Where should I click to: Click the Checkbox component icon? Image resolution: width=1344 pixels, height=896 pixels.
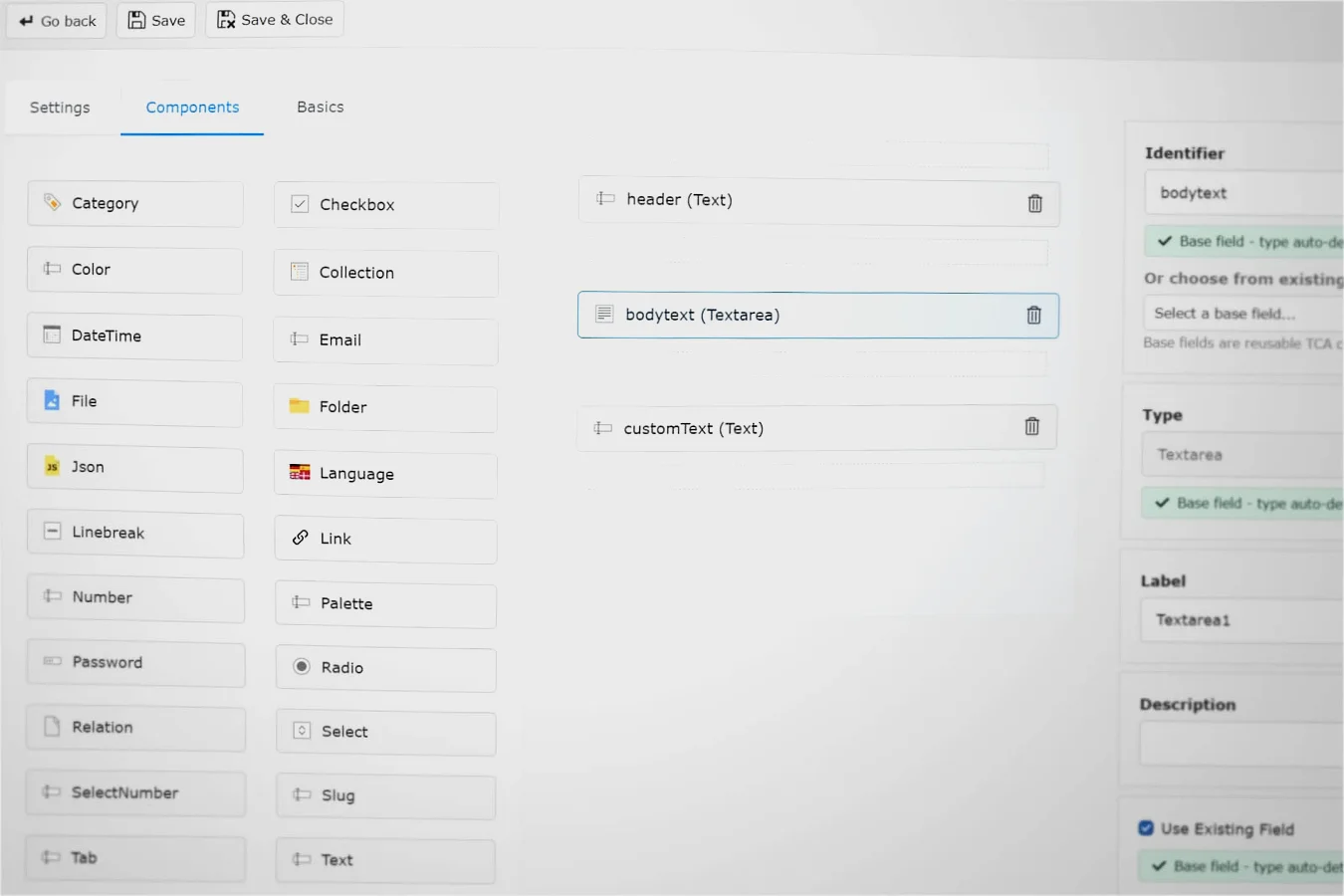[x=300, y=204]
